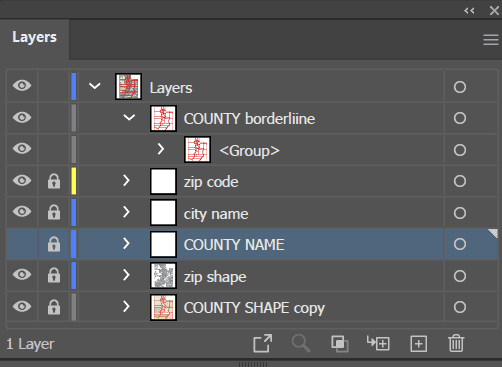Click the Export for Screens icon at panel bottom
The image size is (502, 367).
coord(263,343)
